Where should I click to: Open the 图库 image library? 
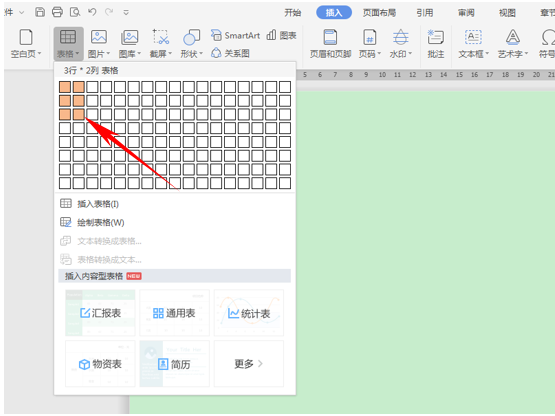click(x=130, y=37)
